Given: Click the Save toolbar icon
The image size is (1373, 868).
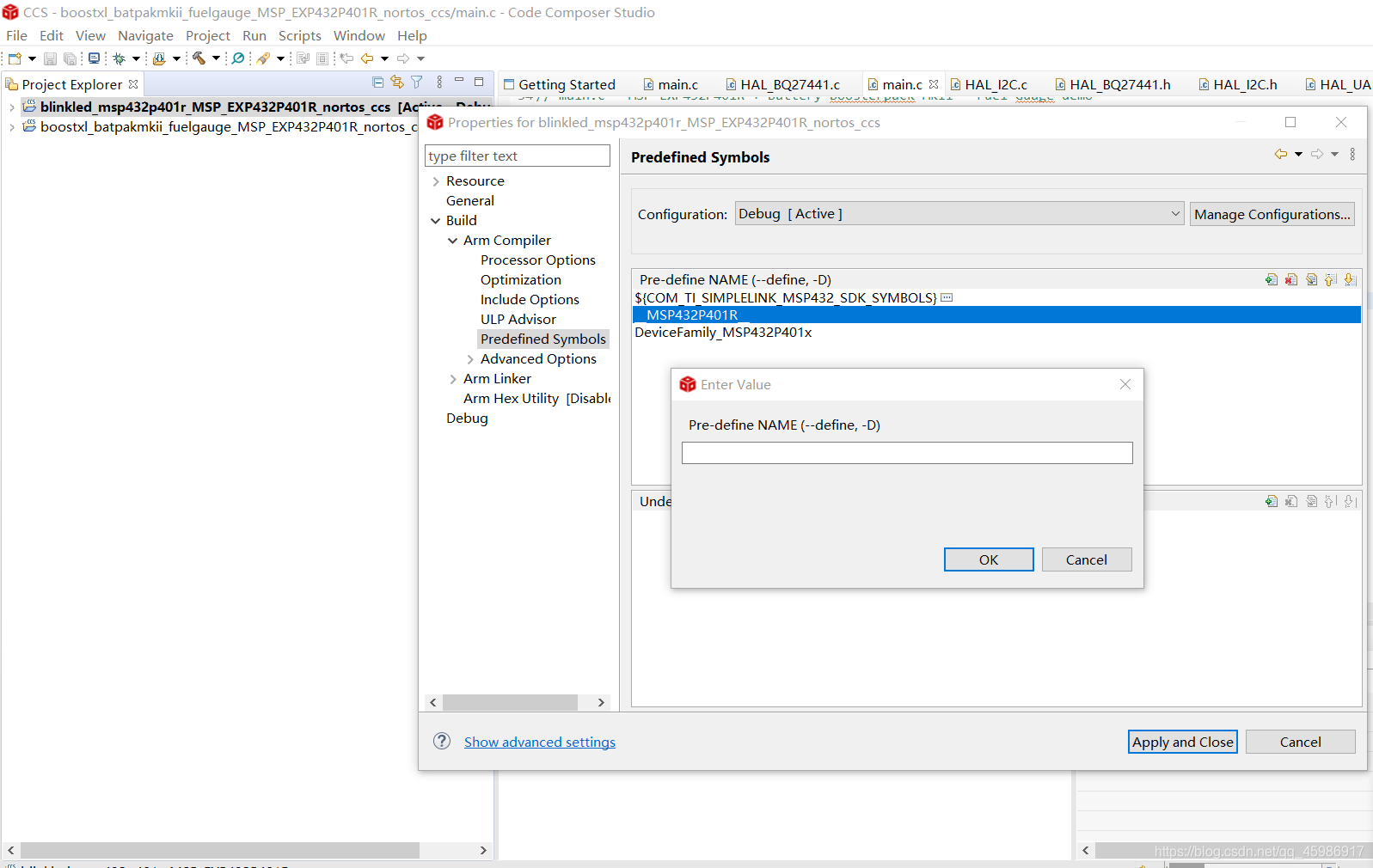Looking at the screenshot, I should [50, 58].
